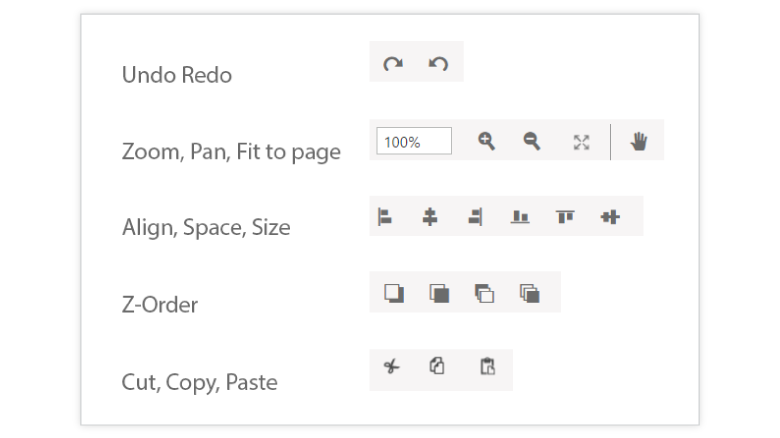Image resolution: width=780 pixels, height=438 pixels.
Task: Zoom in with the plus magnifier
Action: point(486,142)
